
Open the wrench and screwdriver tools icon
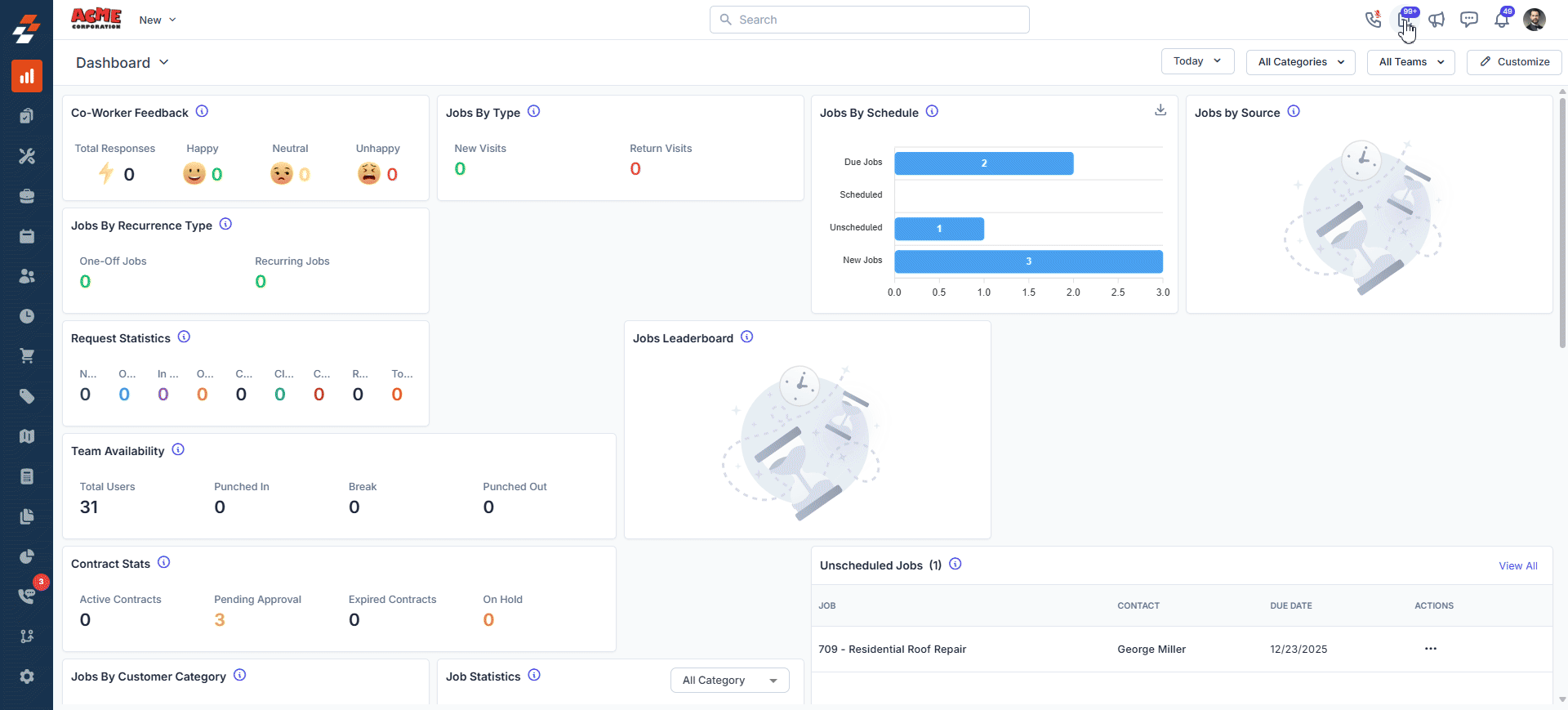(x=27, y=156)
